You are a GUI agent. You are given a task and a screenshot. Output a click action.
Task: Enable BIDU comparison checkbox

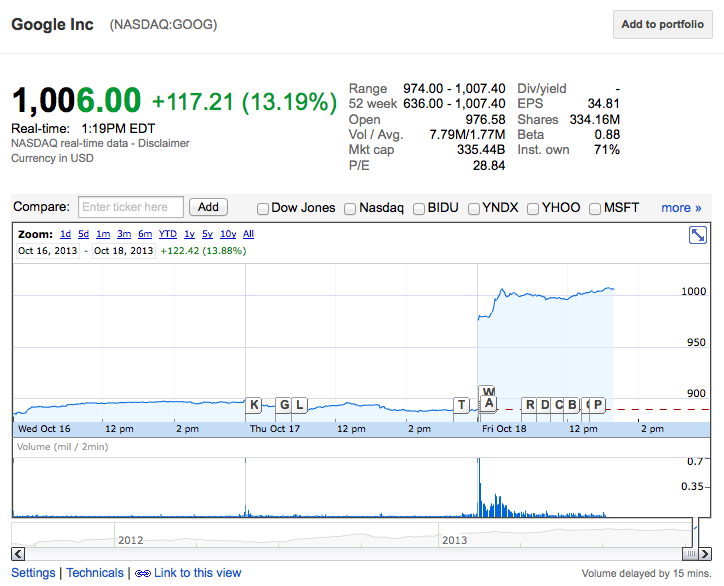click(x=419, y=209)
